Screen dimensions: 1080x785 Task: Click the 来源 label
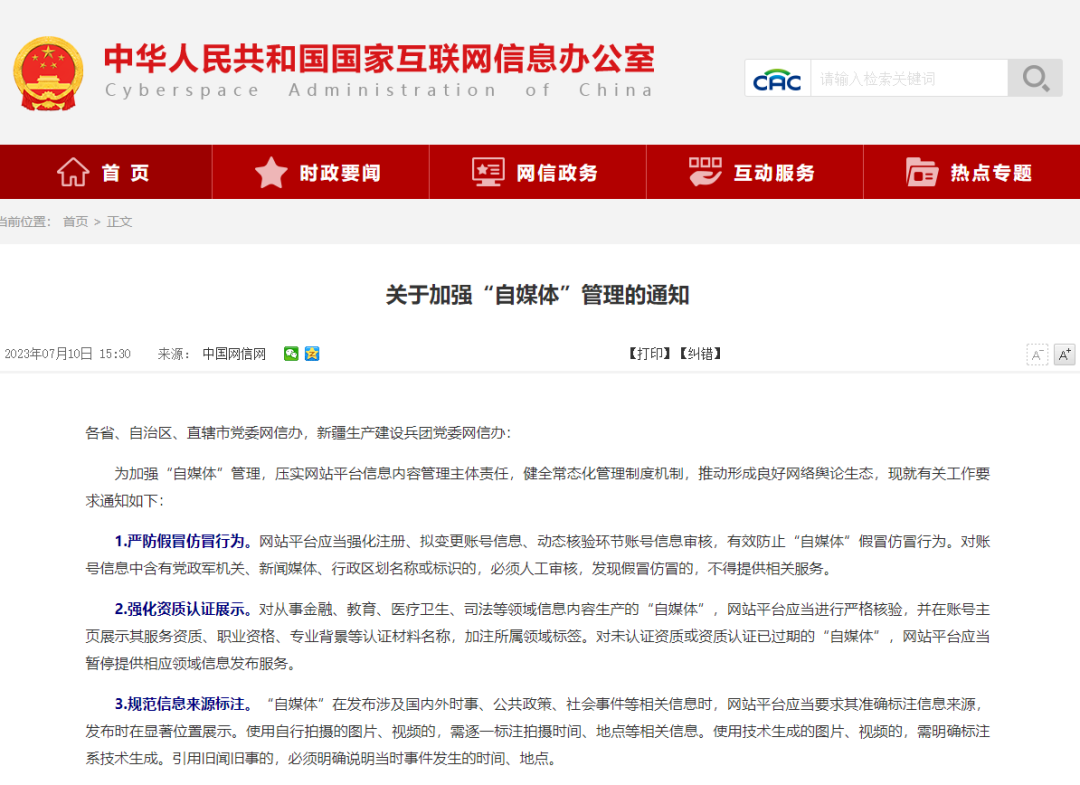(x=174, y=354)
